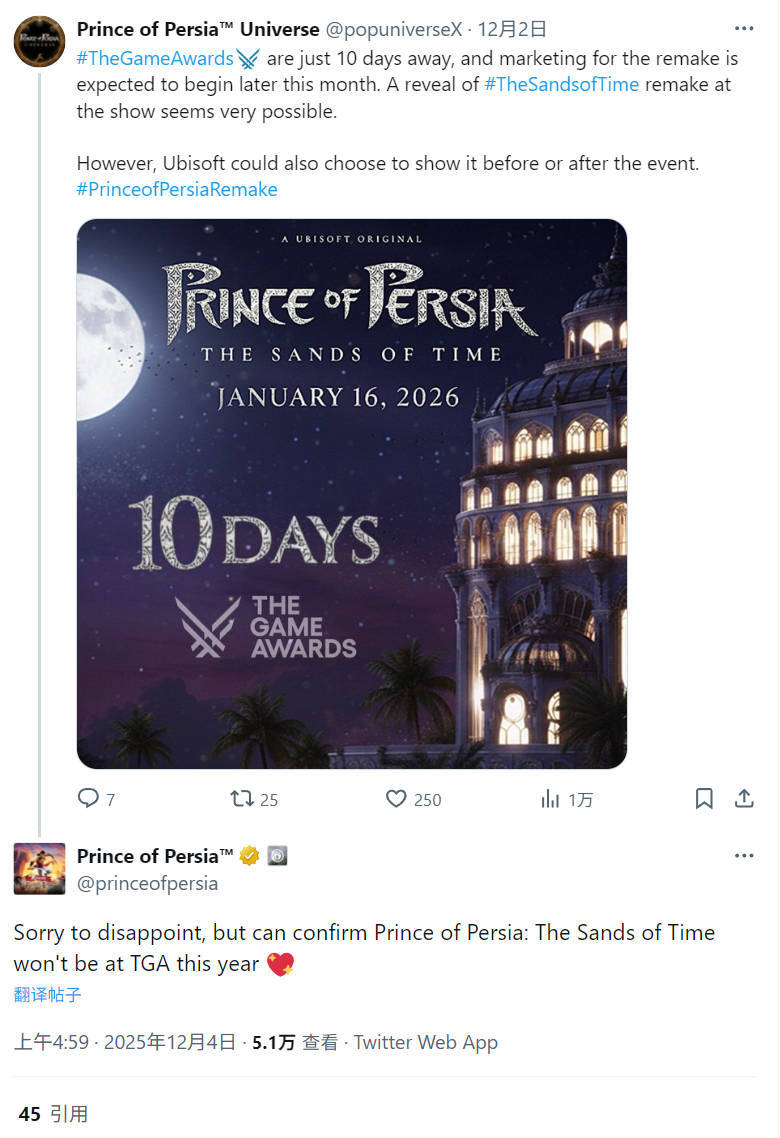This screenshot has height=1138, width=780.
Task: Open the official Prince of Persia avatar
Action: click(39, 868)
